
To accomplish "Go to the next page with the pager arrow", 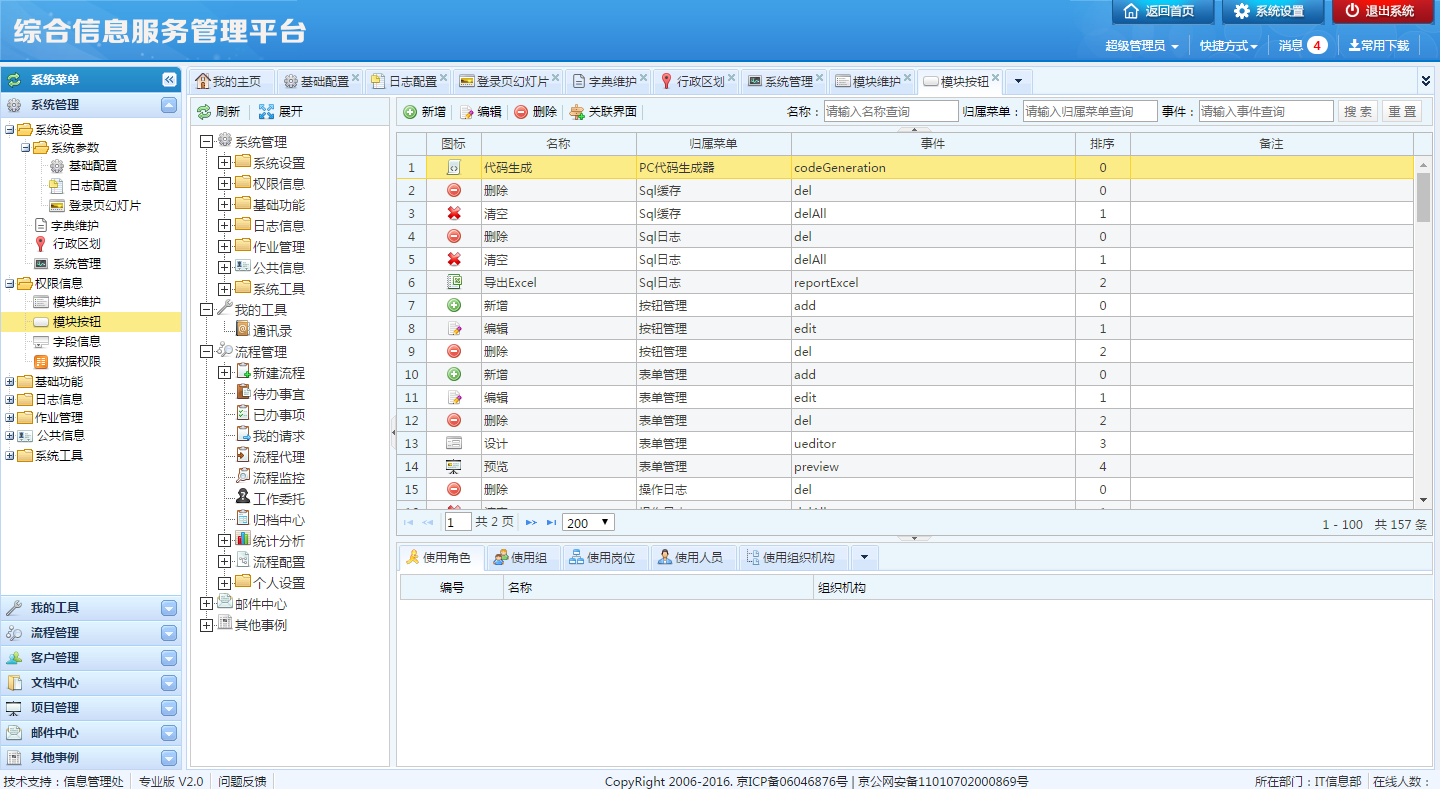I will pos(531,522).
